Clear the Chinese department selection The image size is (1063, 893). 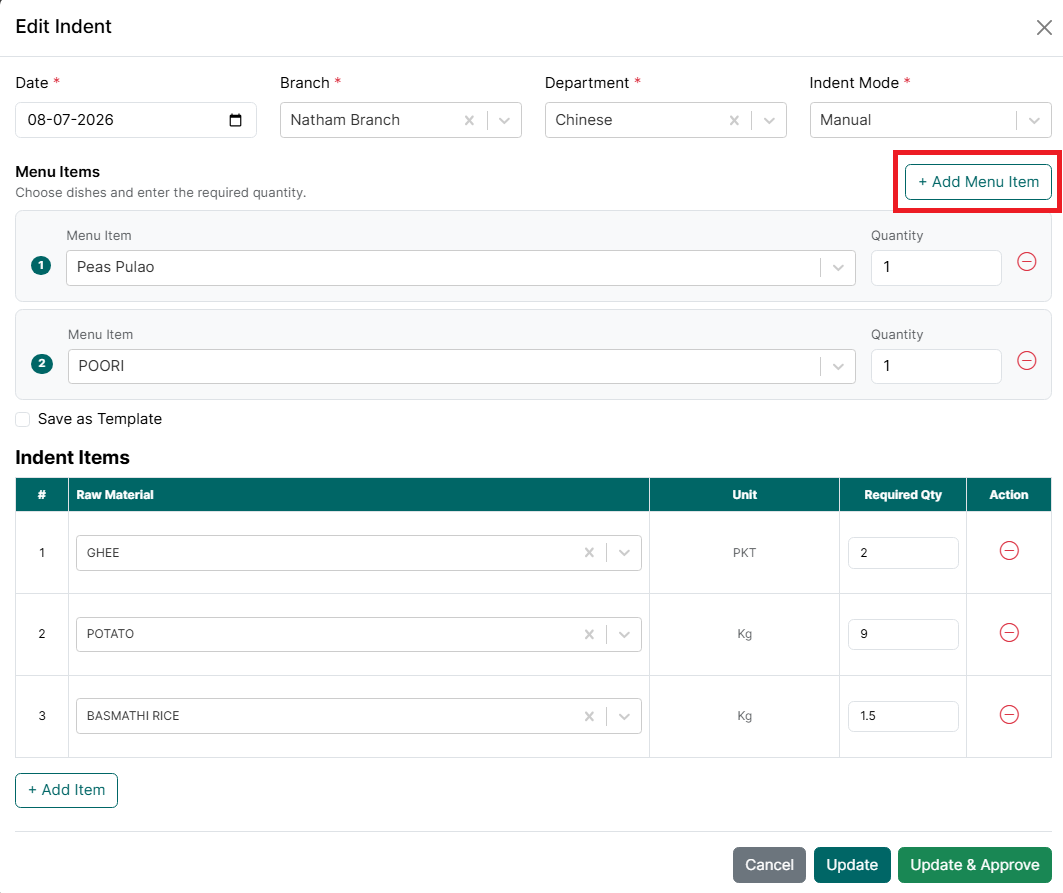(x=734, y=120)
